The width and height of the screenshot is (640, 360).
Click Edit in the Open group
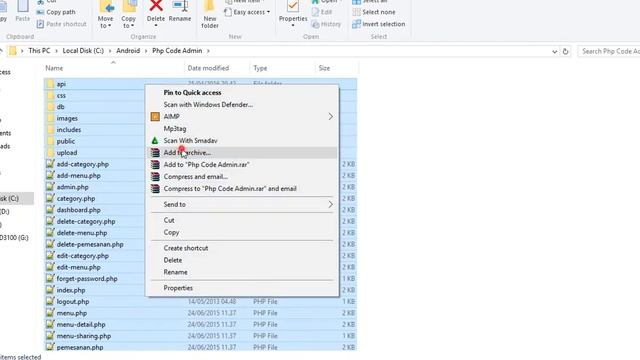click(x=322, y=12)
